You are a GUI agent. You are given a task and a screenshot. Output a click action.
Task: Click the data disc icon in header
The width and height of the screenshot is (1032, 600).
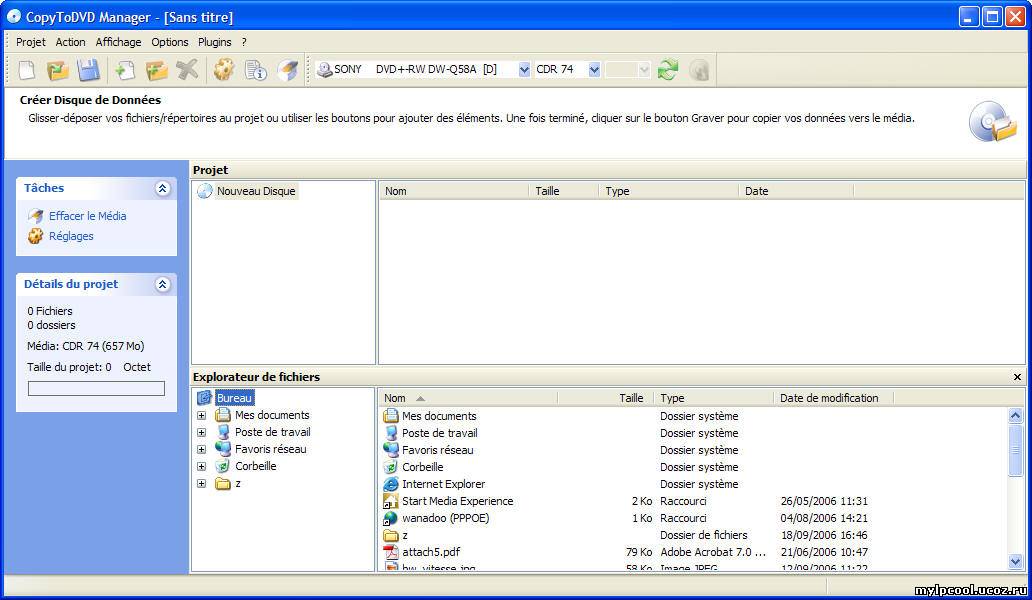pos(993,121)
